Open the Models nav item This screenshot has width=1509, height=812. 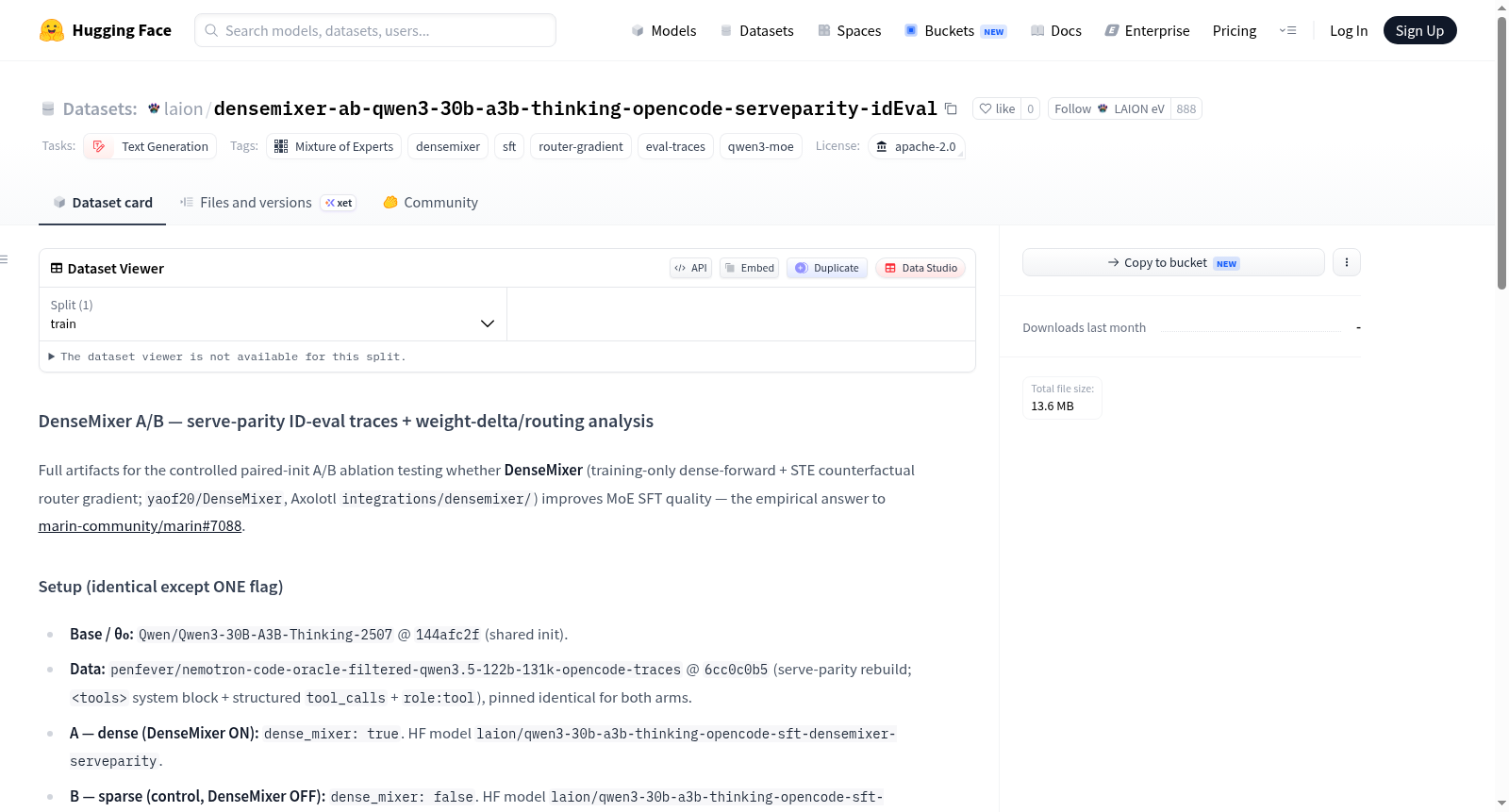[664, 30]
